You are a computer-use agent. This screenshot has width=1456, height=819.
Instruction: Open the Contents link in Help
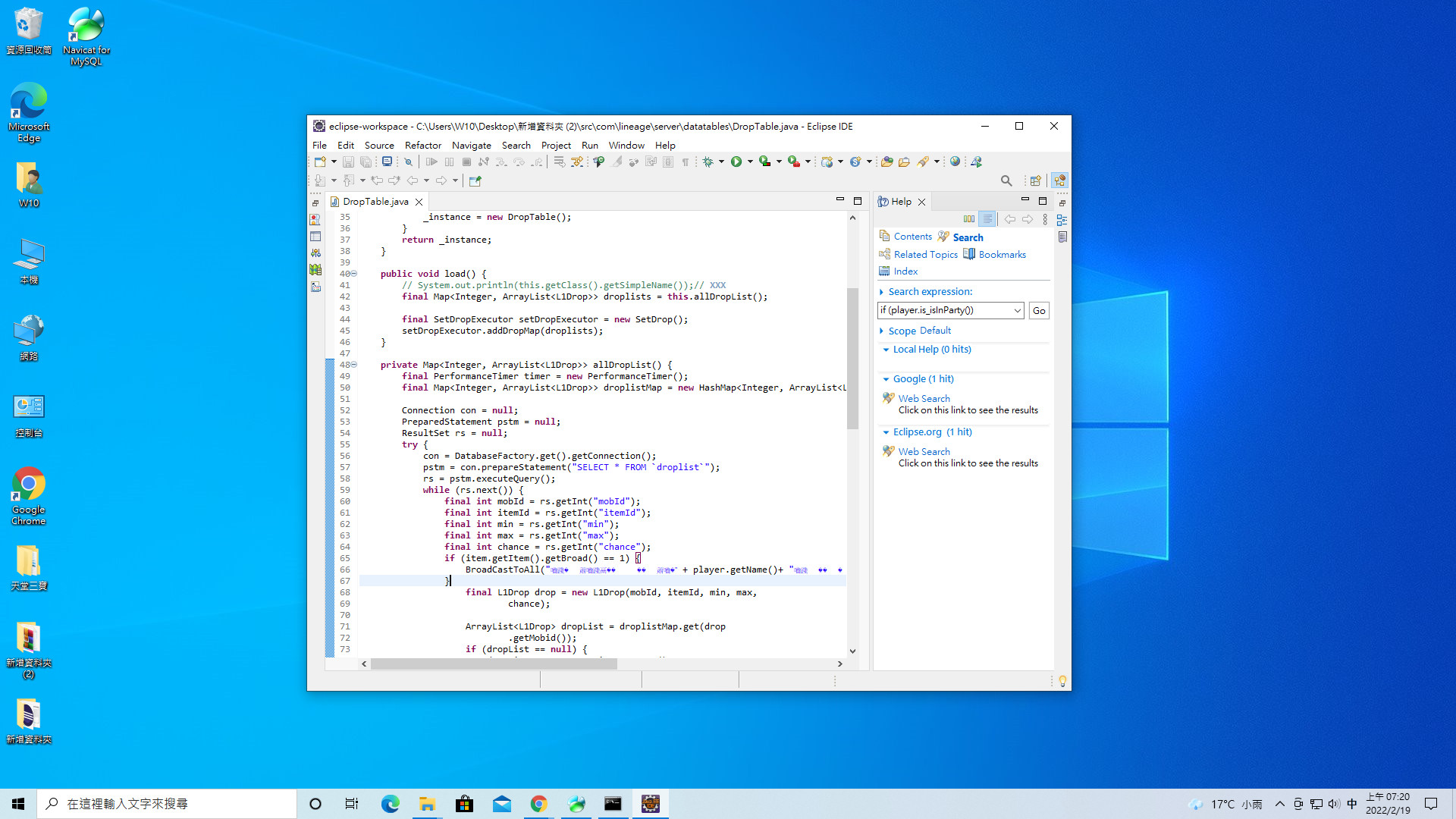tap(912, 237)
